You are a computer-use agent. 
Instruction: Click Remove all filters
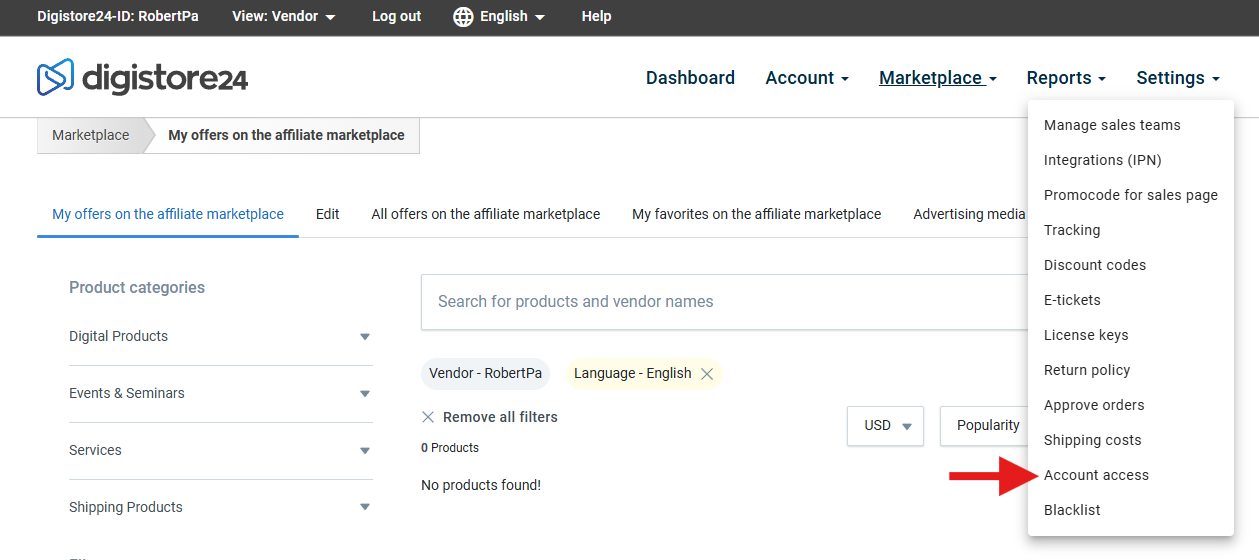point(500,417)
